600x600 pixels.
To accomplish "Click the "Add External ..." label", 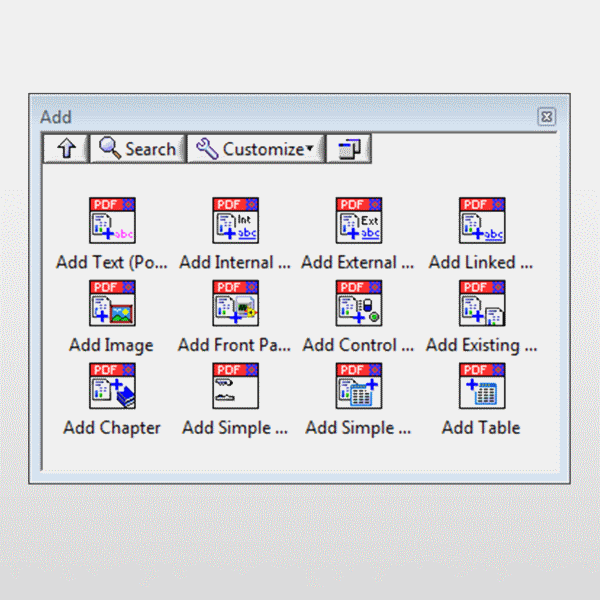I will [358, 262].
